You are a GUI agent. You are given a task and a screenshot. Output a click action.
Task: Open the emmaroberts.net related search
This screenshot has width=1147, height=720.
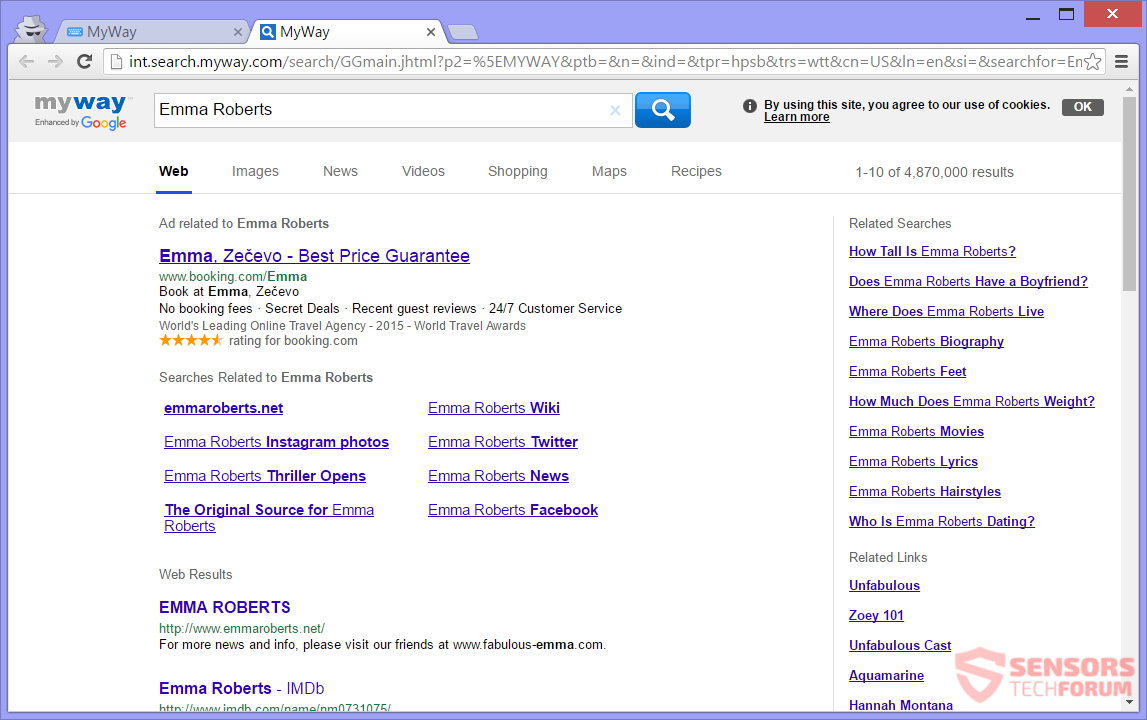(x=223, y=408)
